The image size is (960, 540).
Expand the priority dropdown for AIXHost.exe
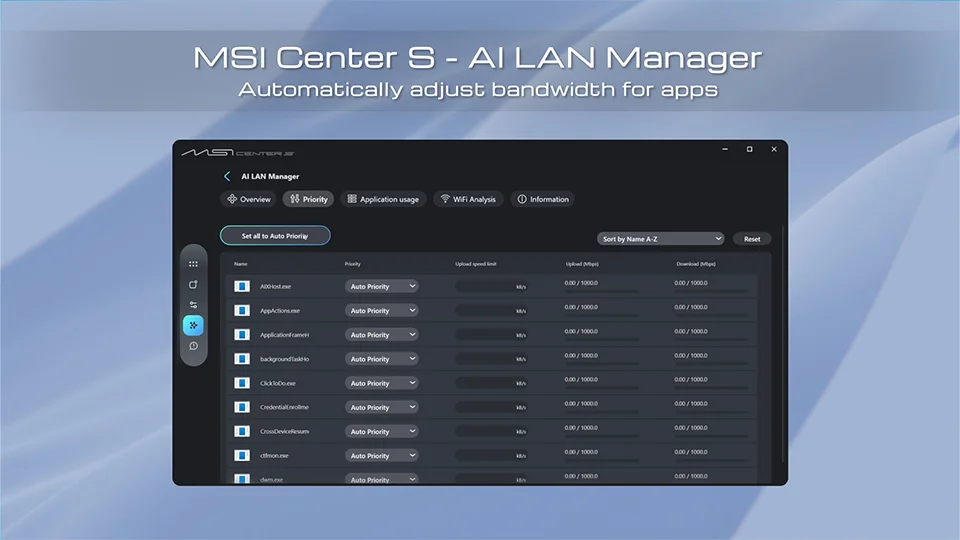[382, 287]
